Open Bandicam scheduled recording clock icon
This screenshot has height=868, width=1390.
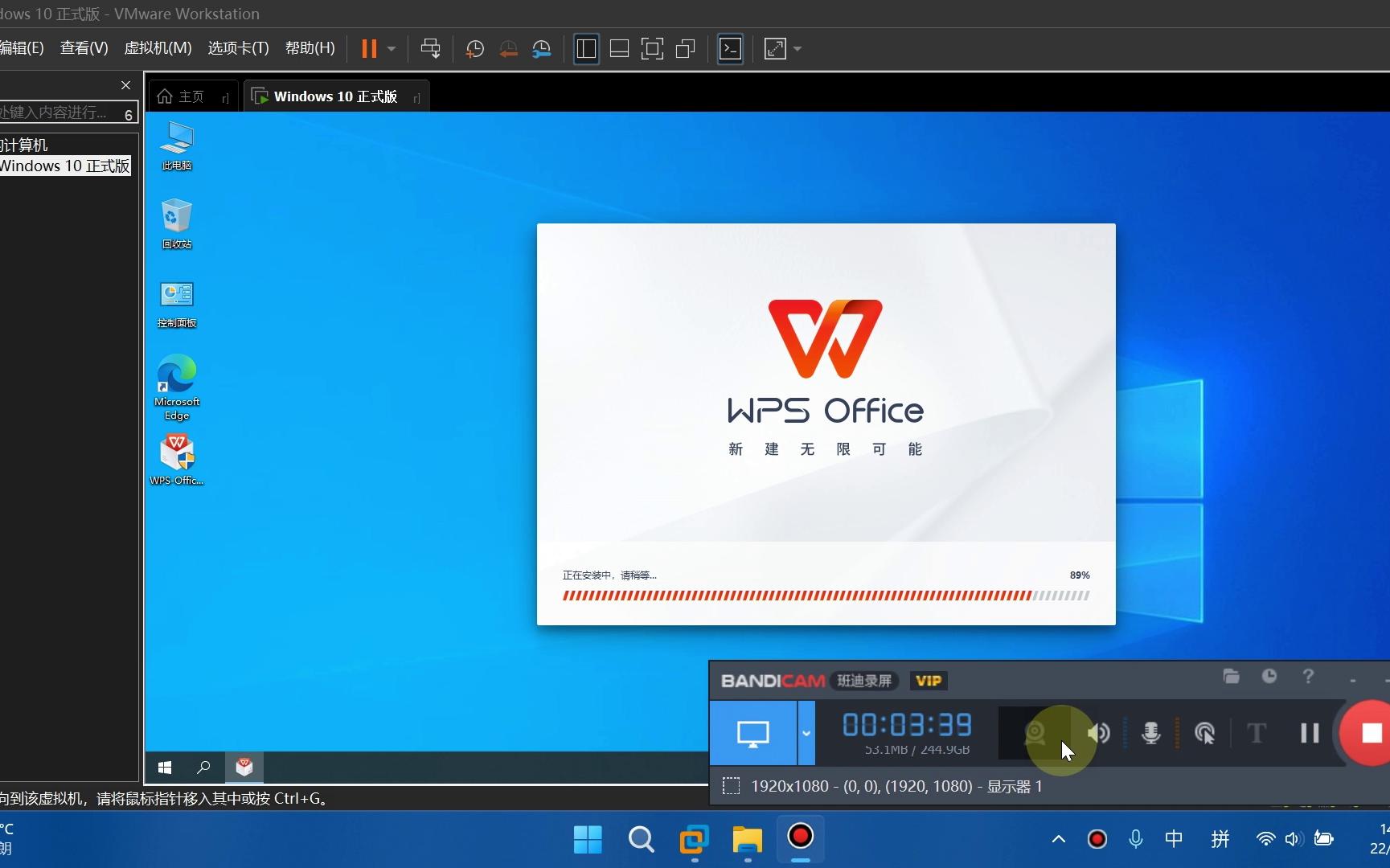(x=1269, y=677)
